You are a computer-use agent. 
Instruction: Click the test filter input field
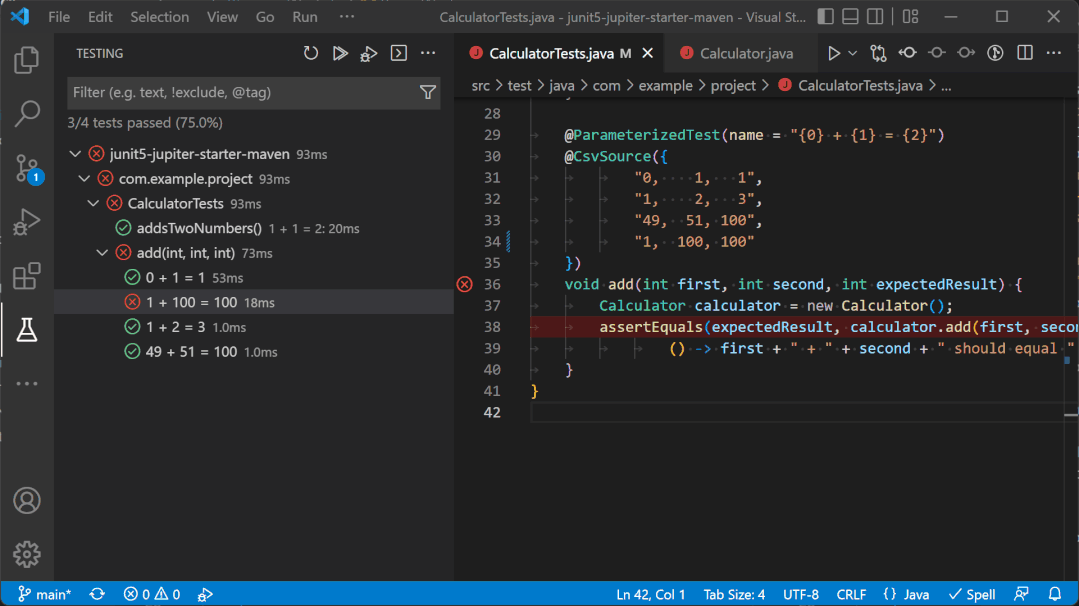pos(242,92)
